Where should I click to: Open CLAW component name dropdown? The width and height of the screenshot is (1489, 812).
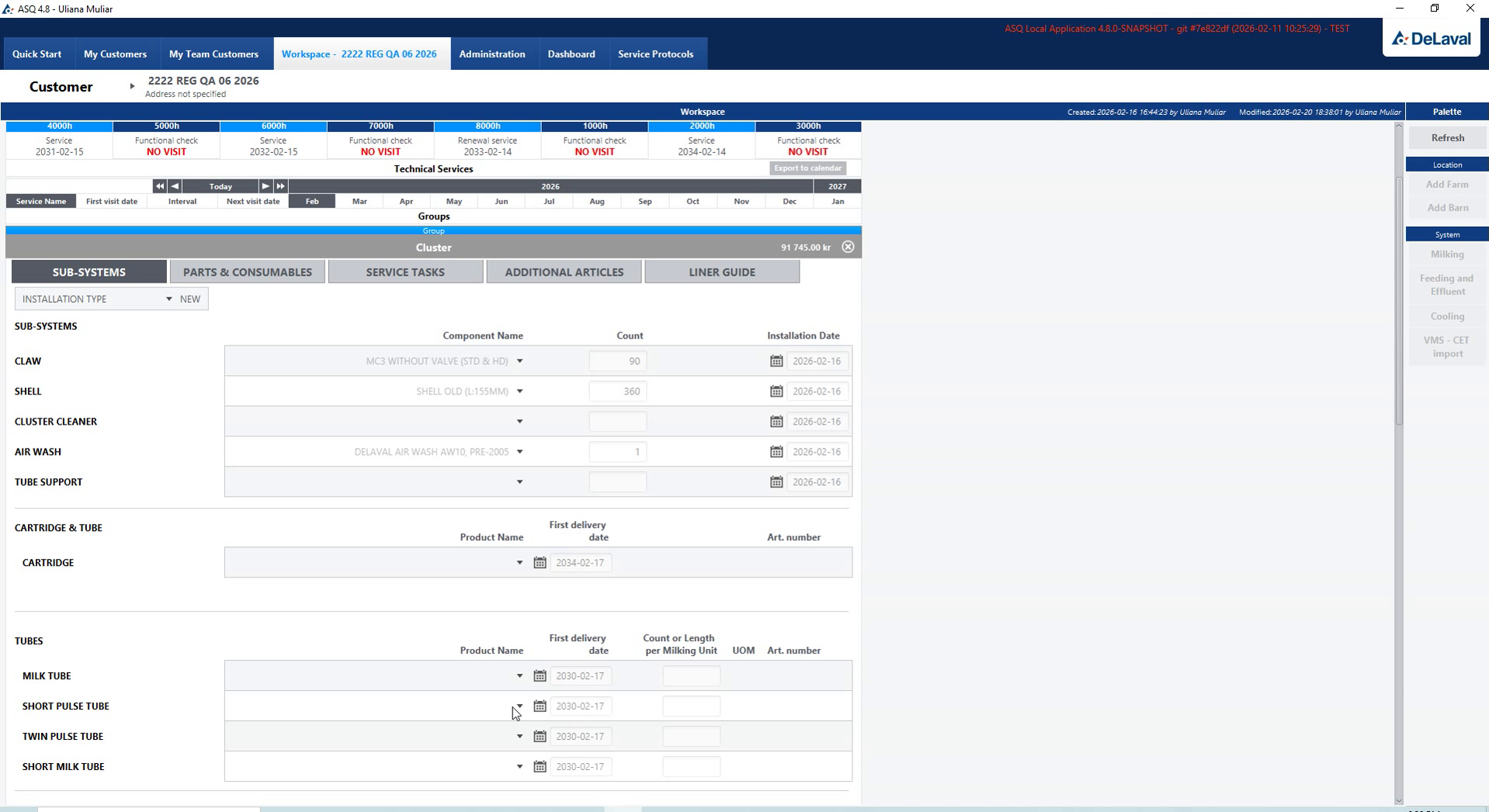click(519, 361)
